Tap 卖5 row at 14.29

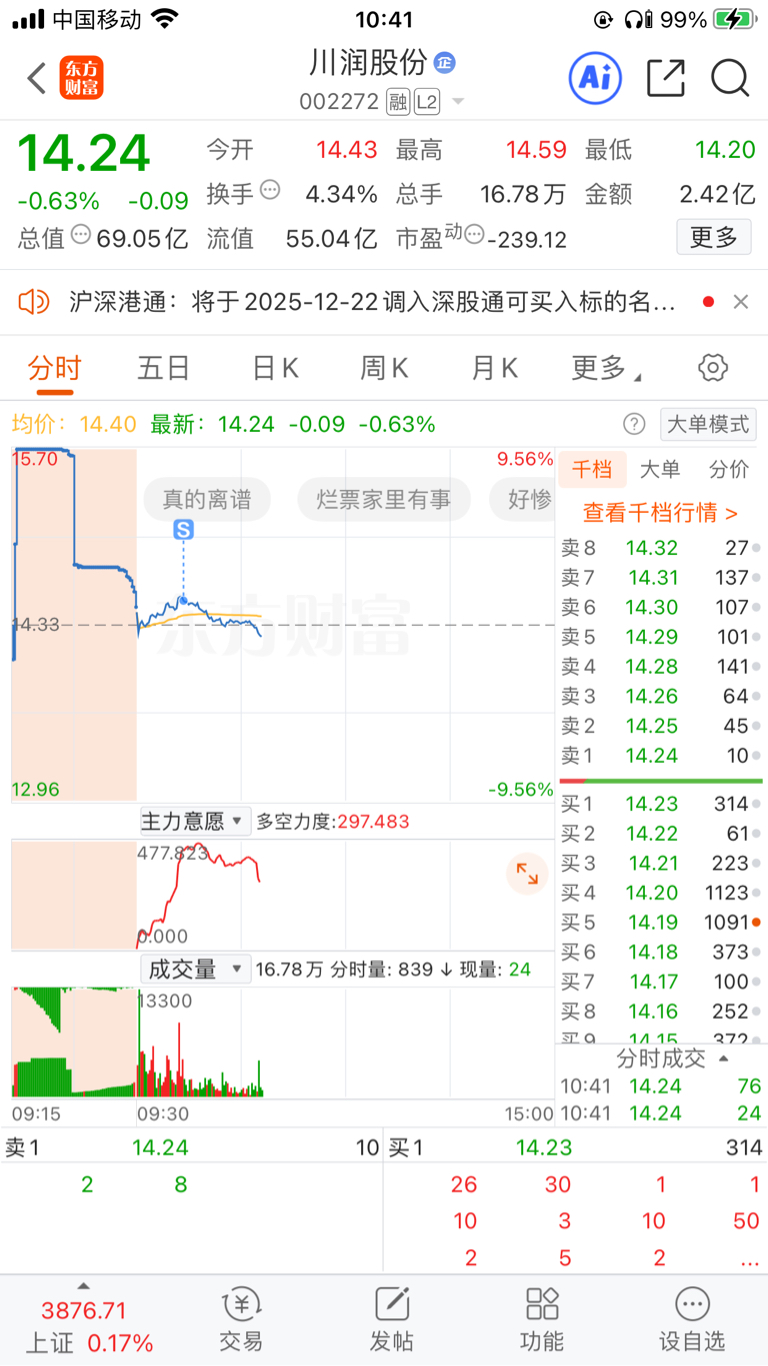(660, 637)
